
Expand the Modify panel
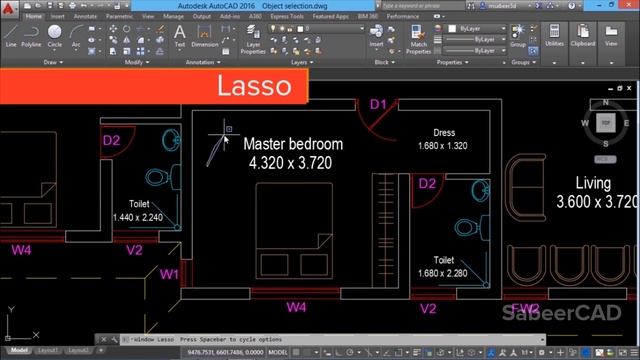pos(137,62)
